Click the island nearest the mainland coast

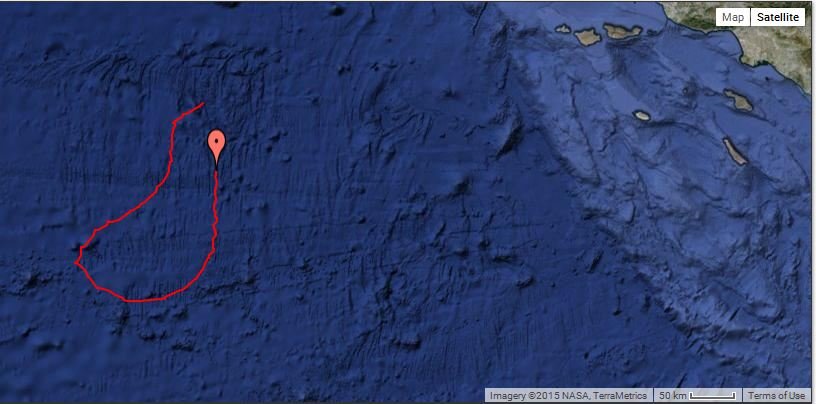738,100
